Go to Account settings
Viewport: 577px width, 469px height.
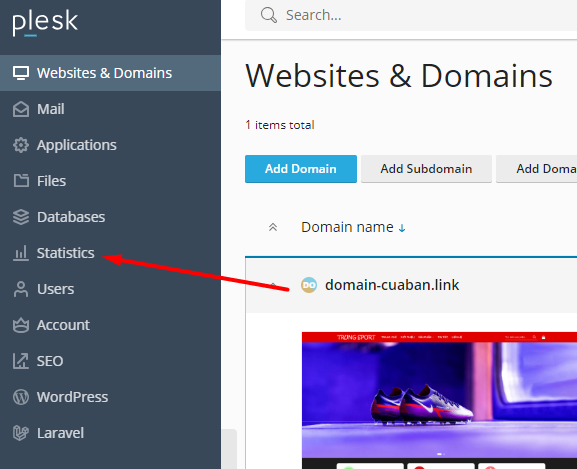point(110,325)
